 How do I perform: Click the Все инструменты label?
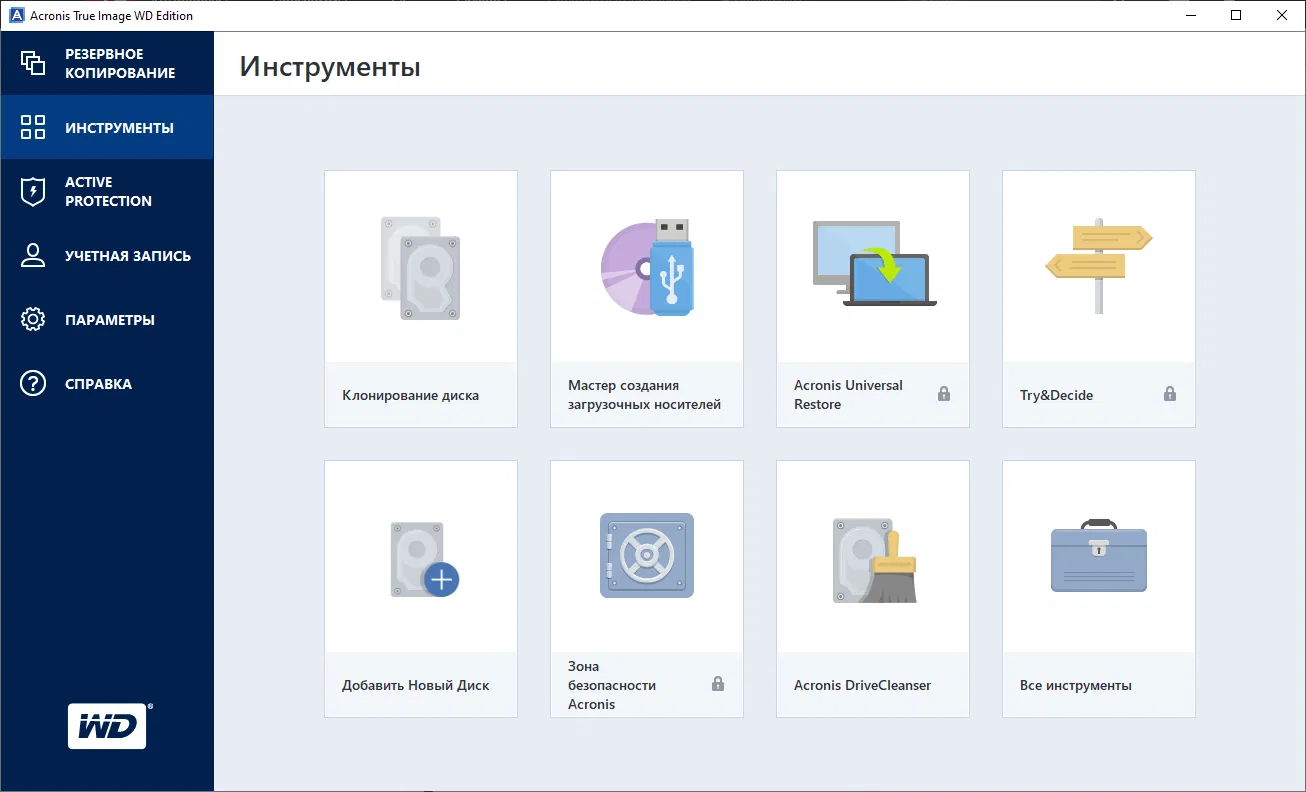pyautogui.click(x=1076, y=685)
